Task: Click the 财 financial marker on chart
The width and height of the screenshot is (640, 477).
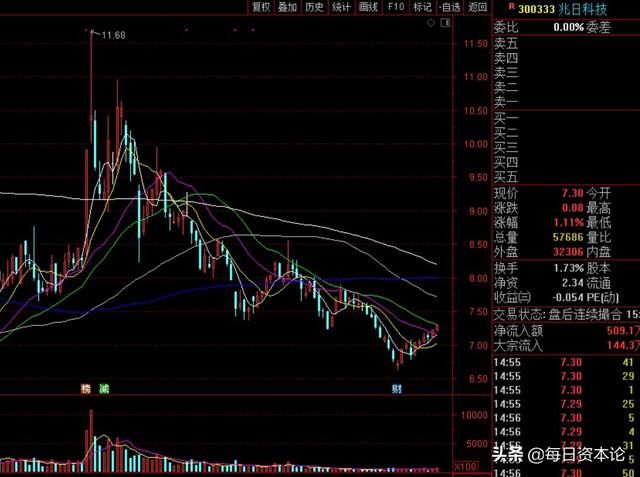Action: point(397,387)
